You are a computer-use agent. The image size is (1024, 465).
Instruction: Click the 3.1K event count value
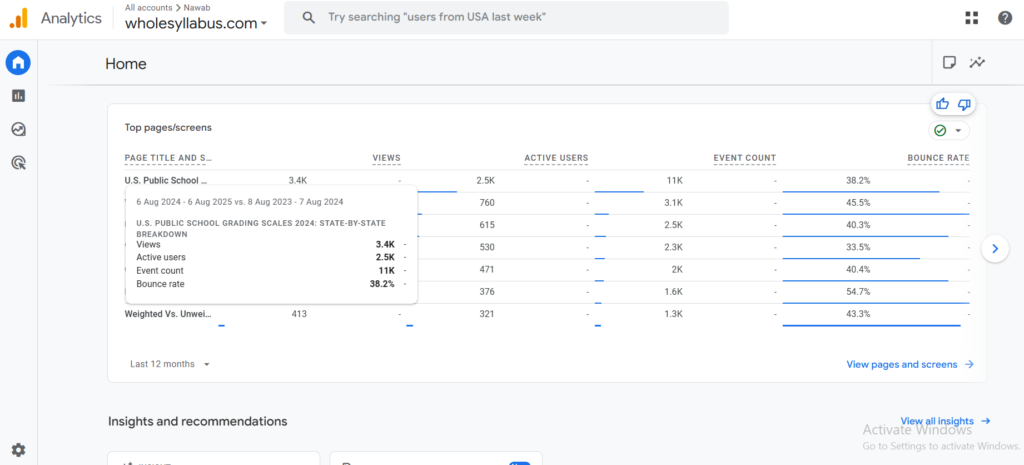[x=675, y=202]
